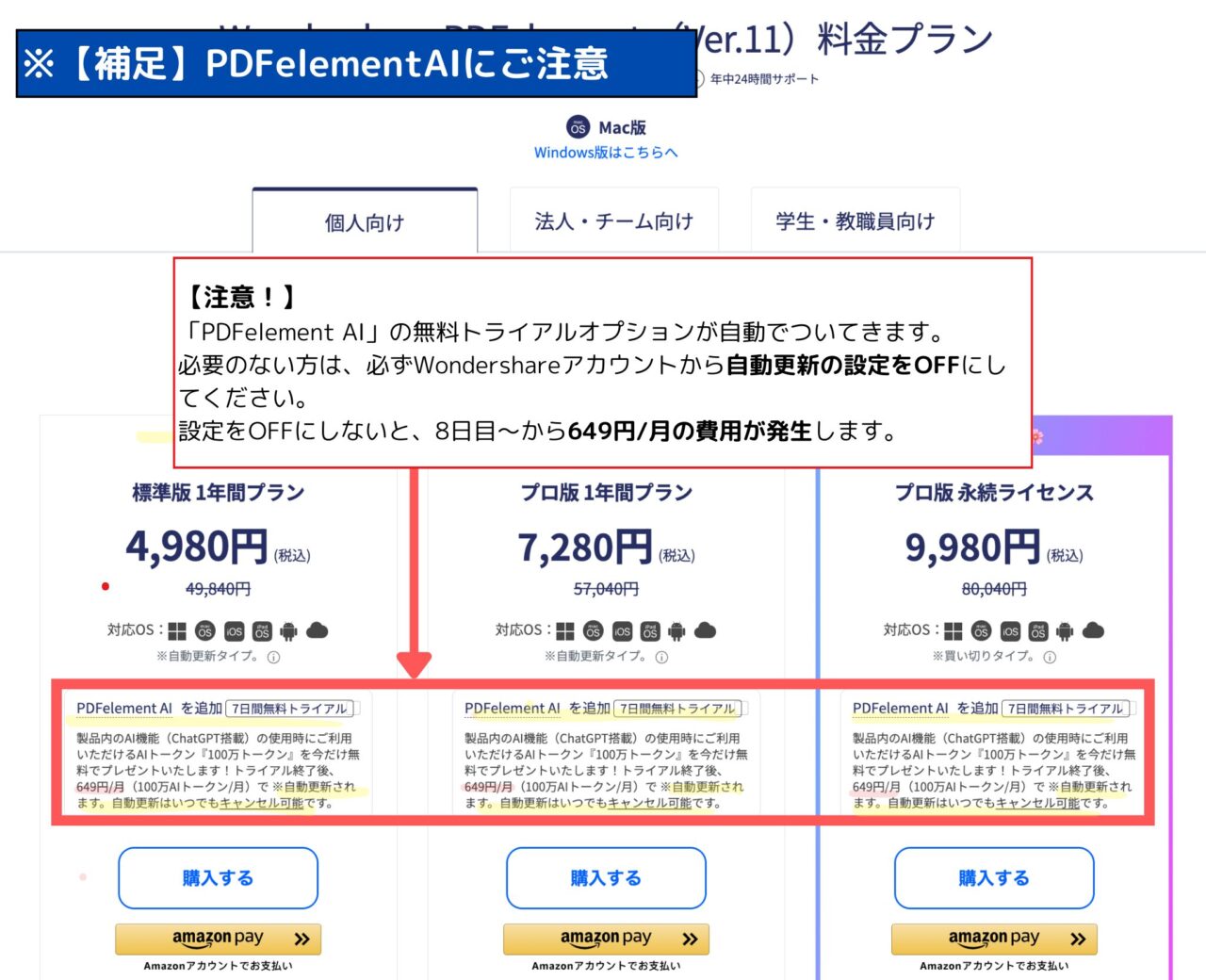Switch to 法人・チーム向け tab
Image resolution: width=1206 pixels, height=980 pixels.
pyautogui.click(x=614, y=220)
